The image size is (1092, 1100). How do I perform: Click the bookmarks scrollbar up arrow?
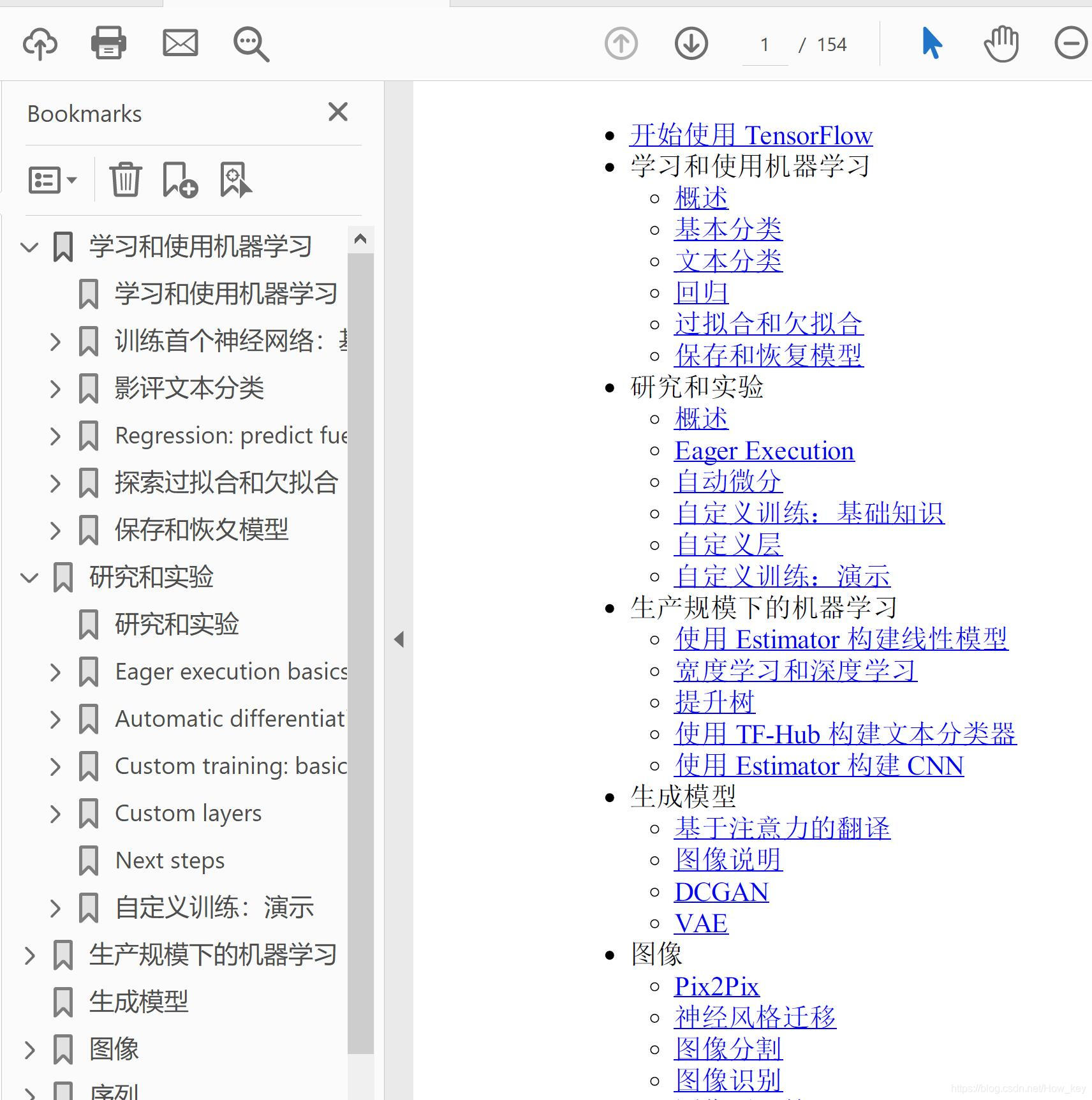point(360,239)
